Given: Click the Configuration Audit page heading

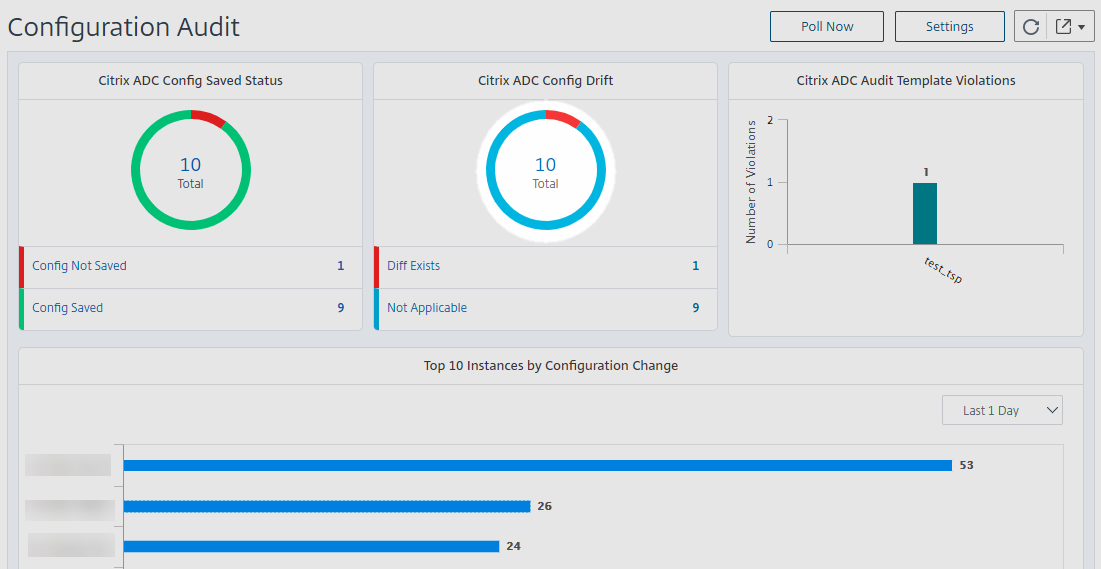Looking at the screenshot, I should point(124,27).
